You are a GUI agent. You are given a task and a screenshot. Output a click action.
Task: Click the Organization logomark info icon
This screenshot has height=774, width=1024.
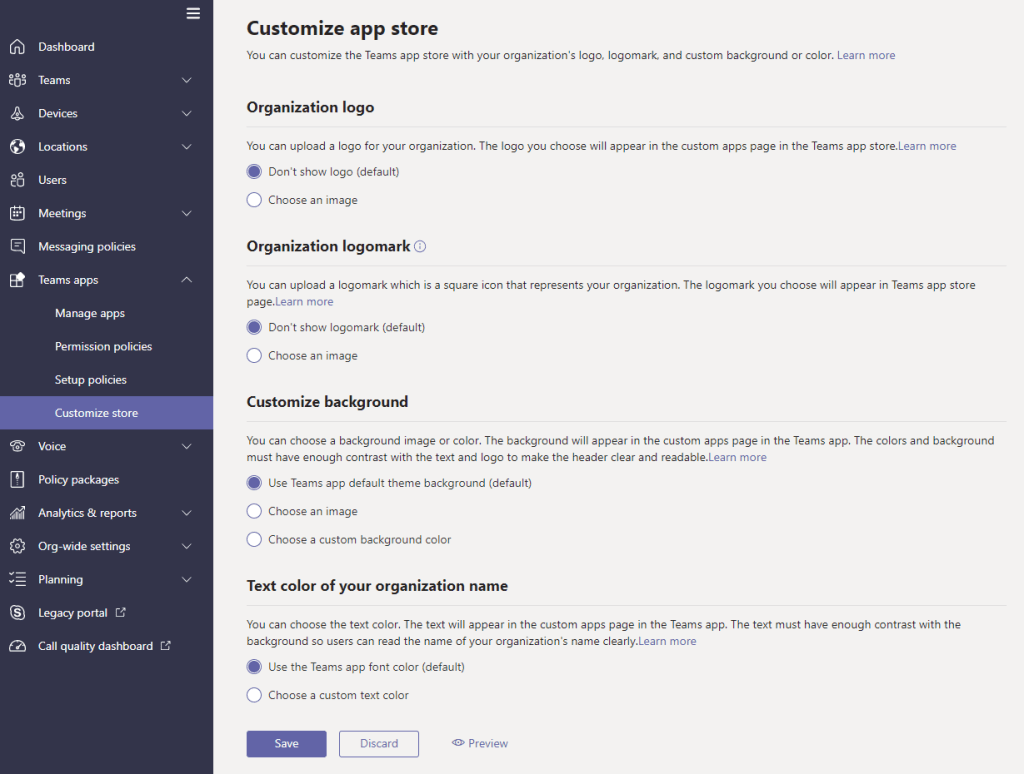[x=420, y=246]
